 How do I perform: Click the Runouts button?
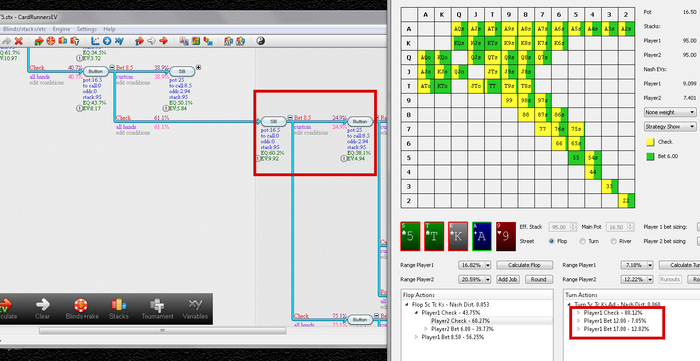(671, 279)
